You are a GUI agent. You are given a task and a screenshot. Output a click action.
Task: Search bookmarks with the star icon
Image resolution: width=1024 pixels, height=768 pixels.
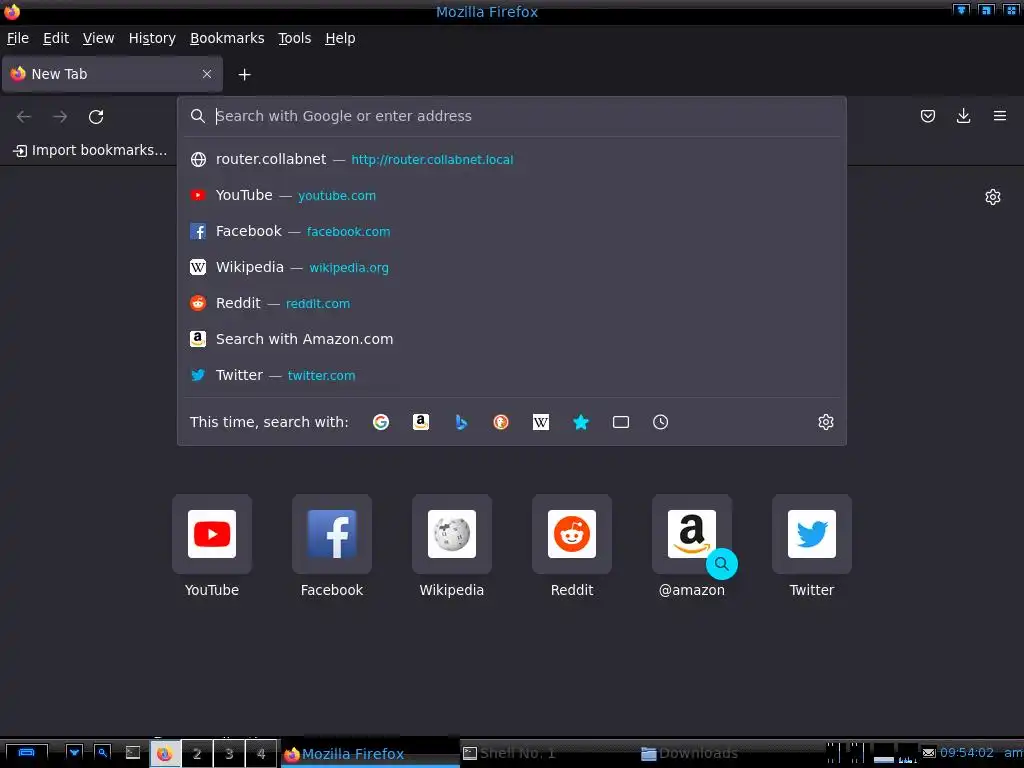click(x=581, y=422)
